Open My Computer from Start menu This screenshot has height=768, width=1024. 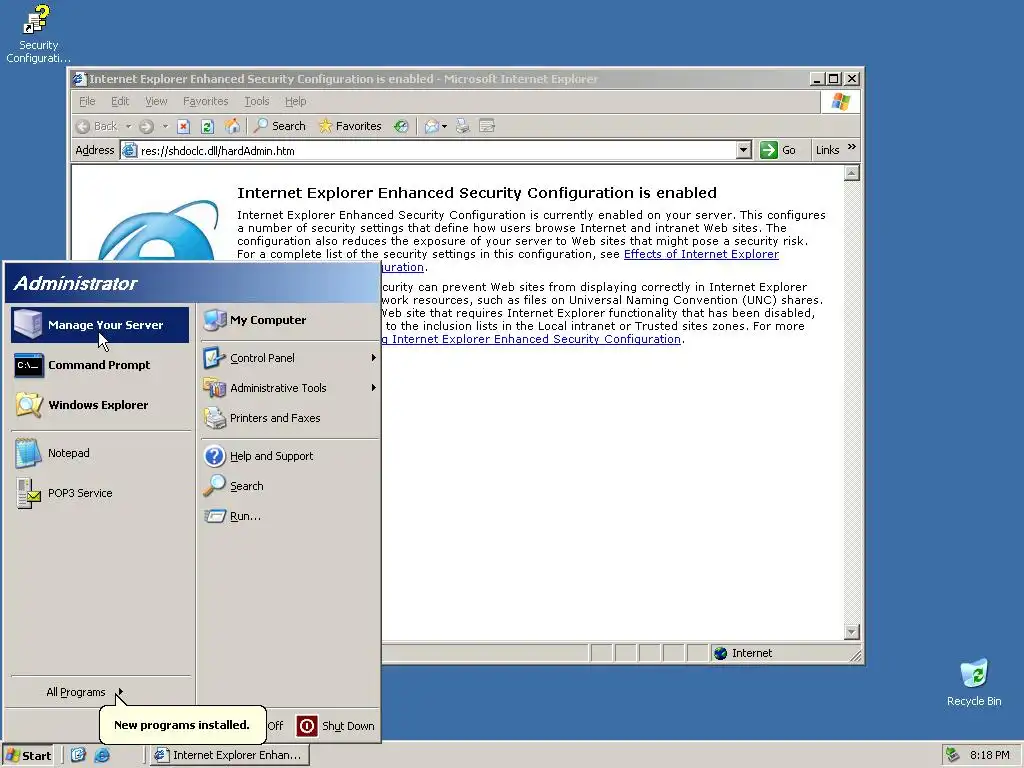click(x=289, y=320)
